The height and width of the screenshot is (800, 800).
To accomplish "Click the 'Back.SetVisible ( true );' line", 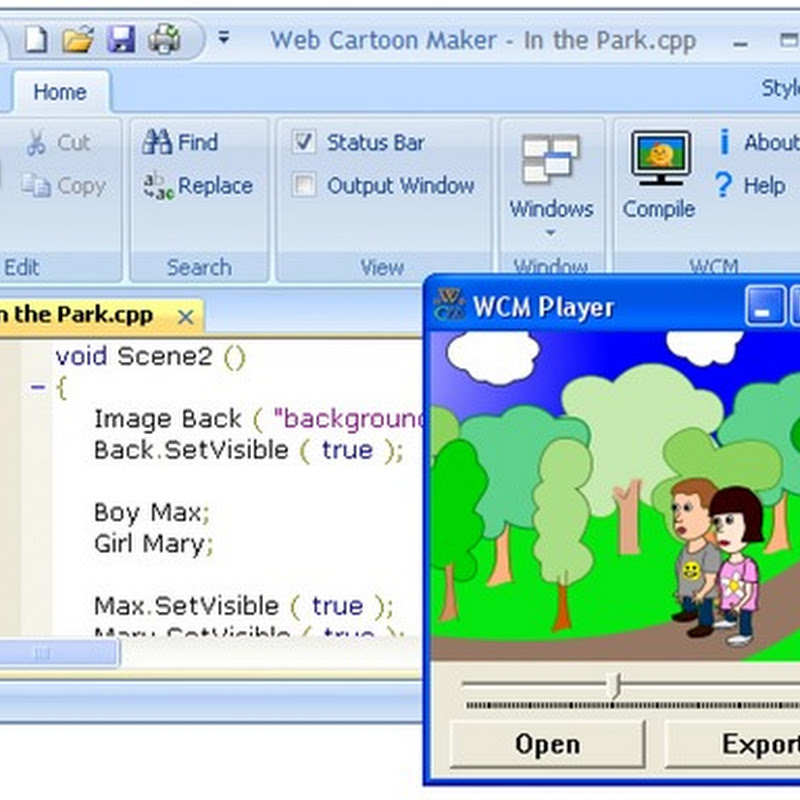I will [248, 451].
